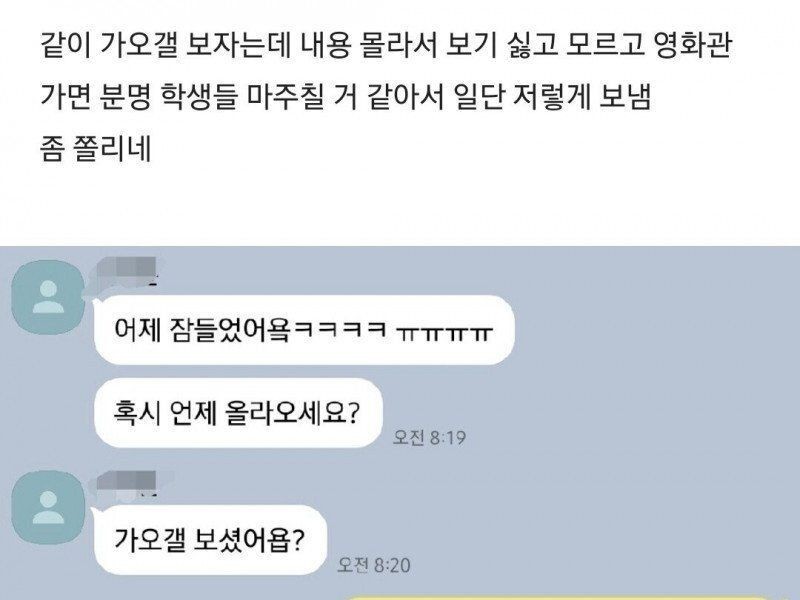Viewport: 800px width, 600px height.
Task: Click the '오전 8:19' timestamp
Action: tap(429, 438)
